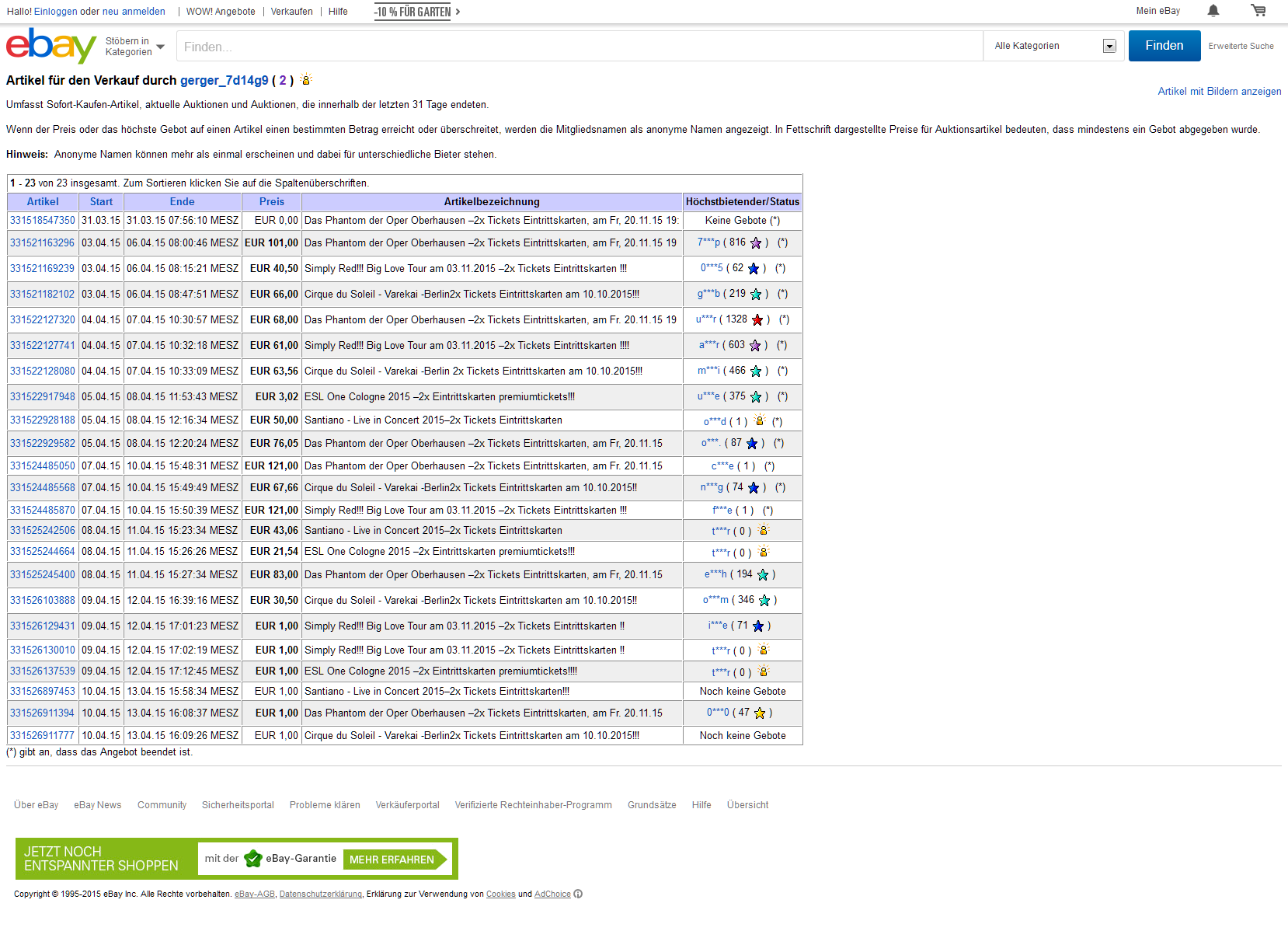Viewport: 1288px width, 938px height.
Task: Open item 331524485870
Action: pos(43,511)
